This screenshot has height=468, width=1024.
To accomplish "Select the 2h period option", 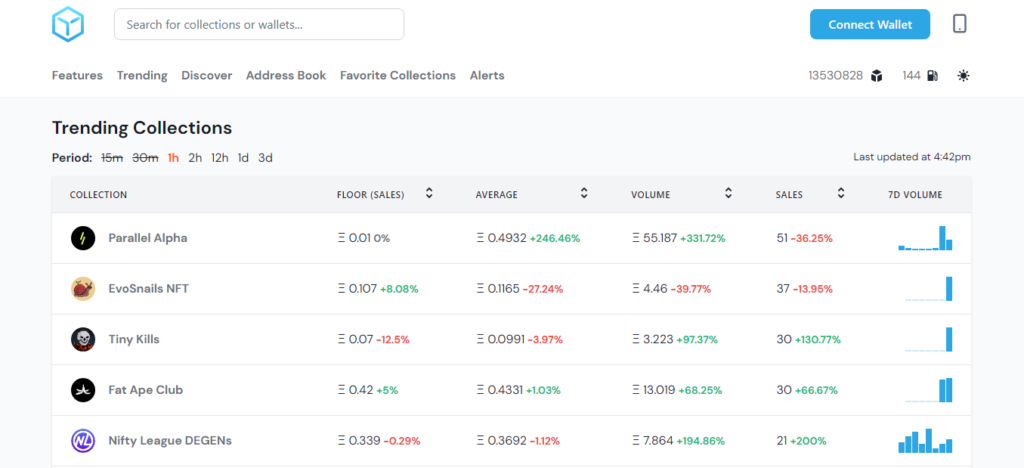I will pyautogui.click(x=195, y=158).
